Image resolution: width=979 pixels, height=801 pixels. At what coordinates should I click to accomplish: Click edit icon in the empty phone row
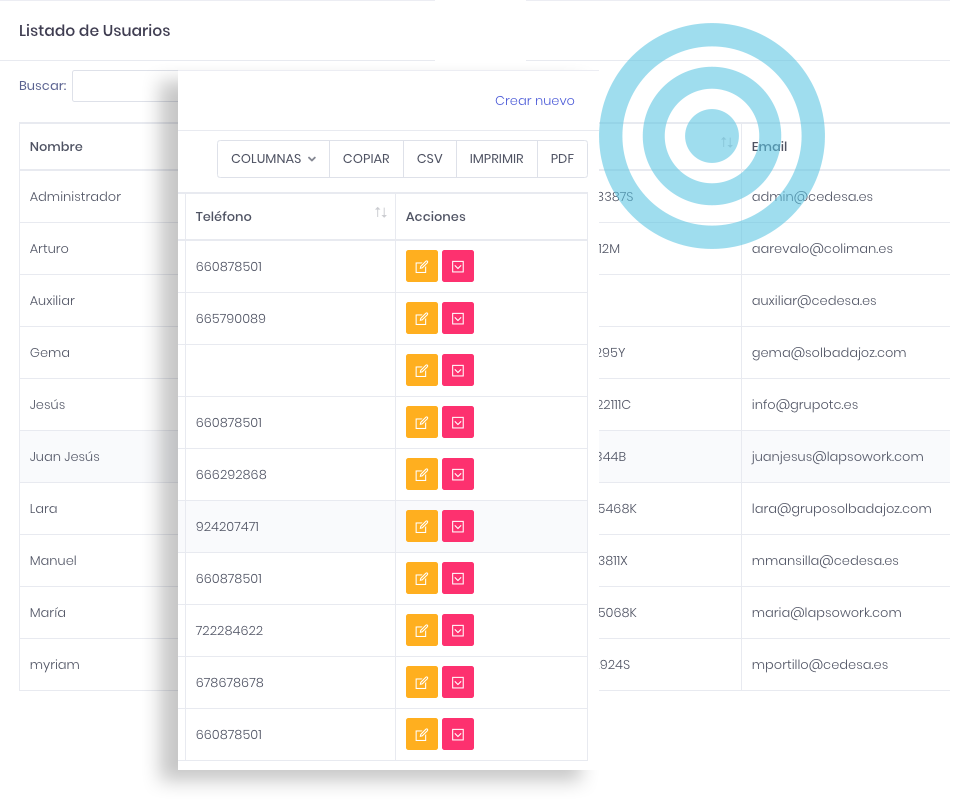pyautogui.click(x=421, y=371)
